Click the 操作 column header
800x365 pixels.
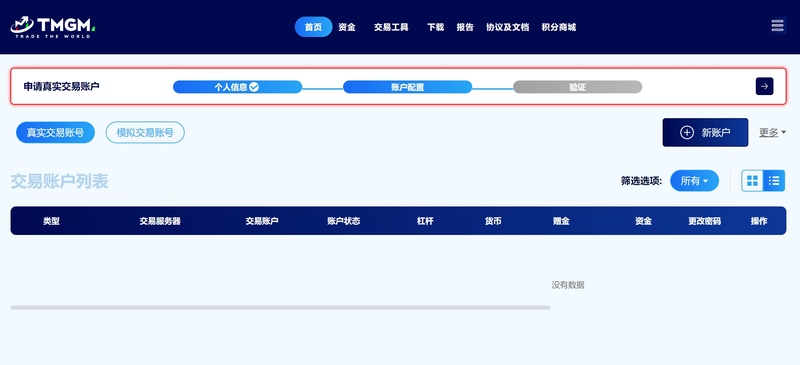759,221
